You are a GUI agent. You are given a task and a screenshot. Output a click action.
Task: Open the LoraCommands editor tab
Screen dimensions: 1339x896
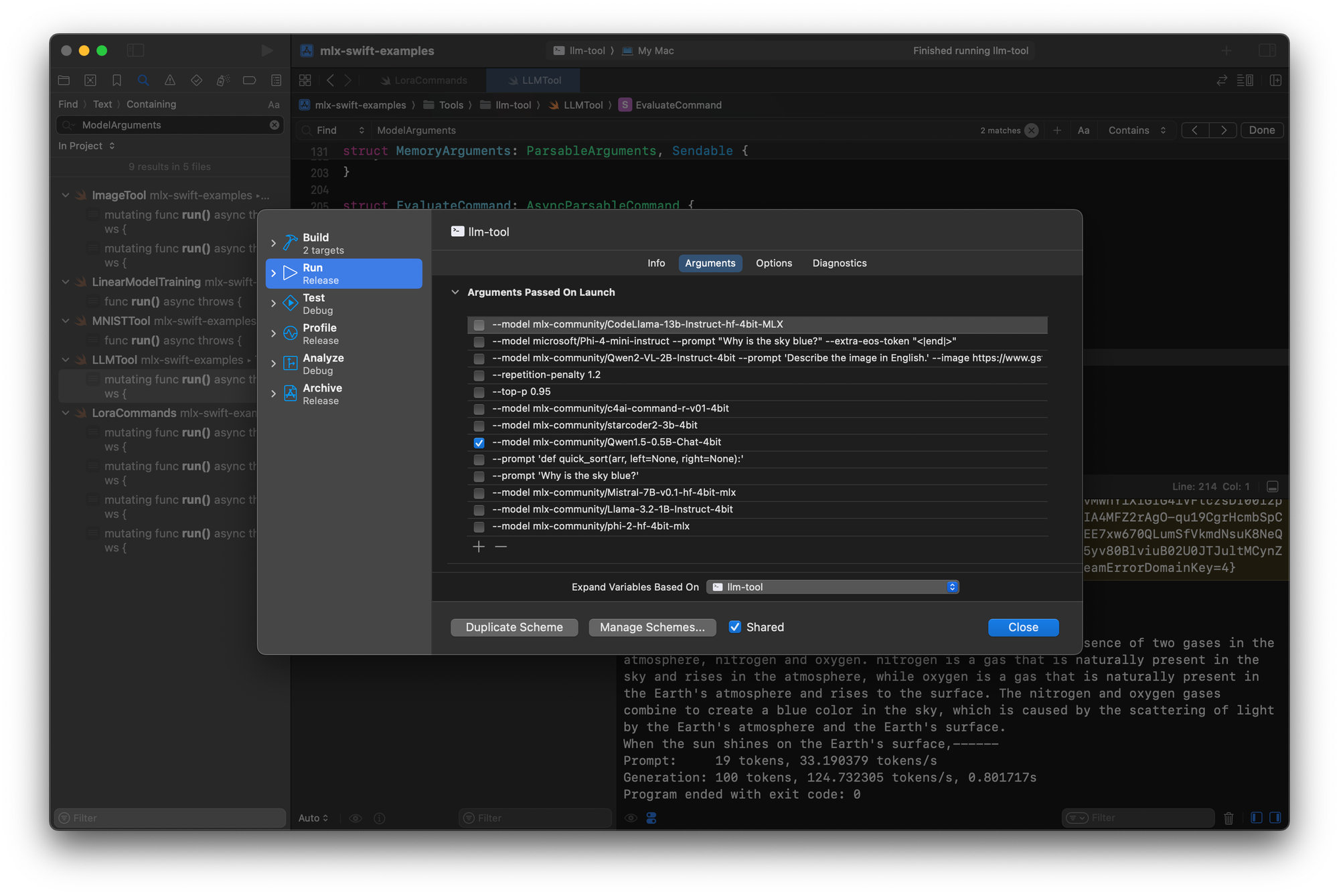coord(424,80)
